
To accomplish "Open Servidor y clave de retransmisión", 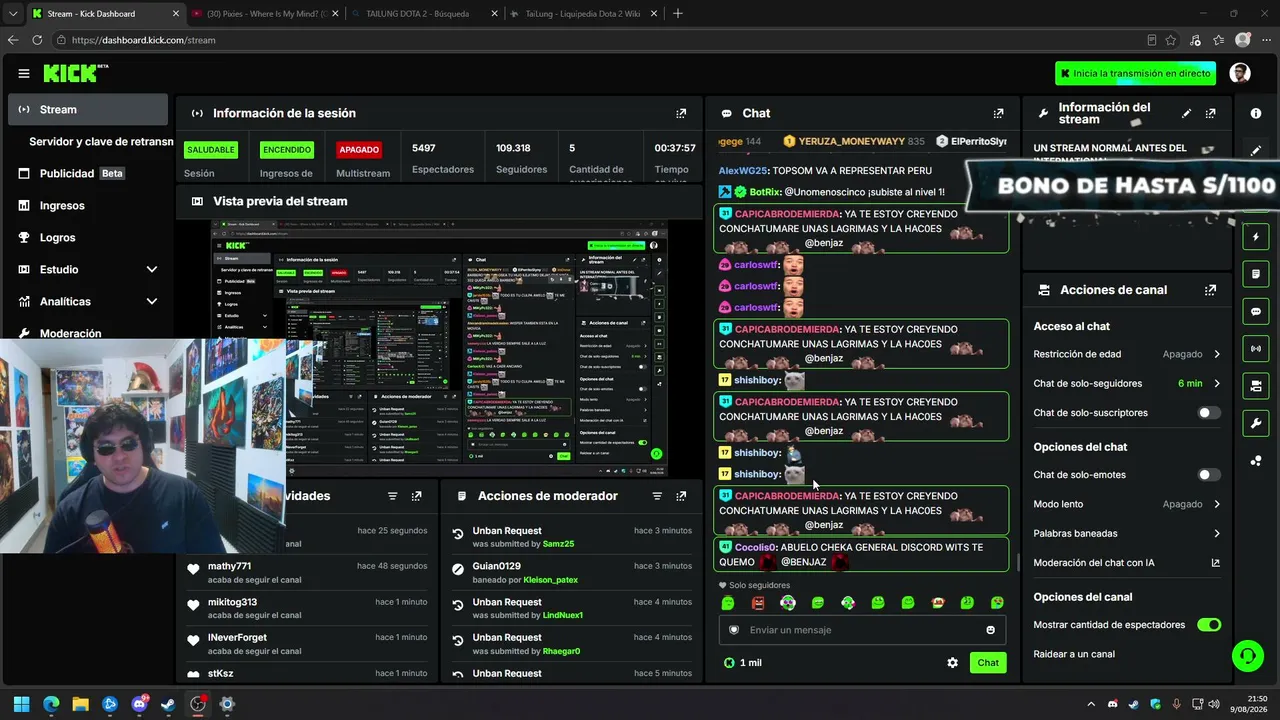I will (101, 142).
